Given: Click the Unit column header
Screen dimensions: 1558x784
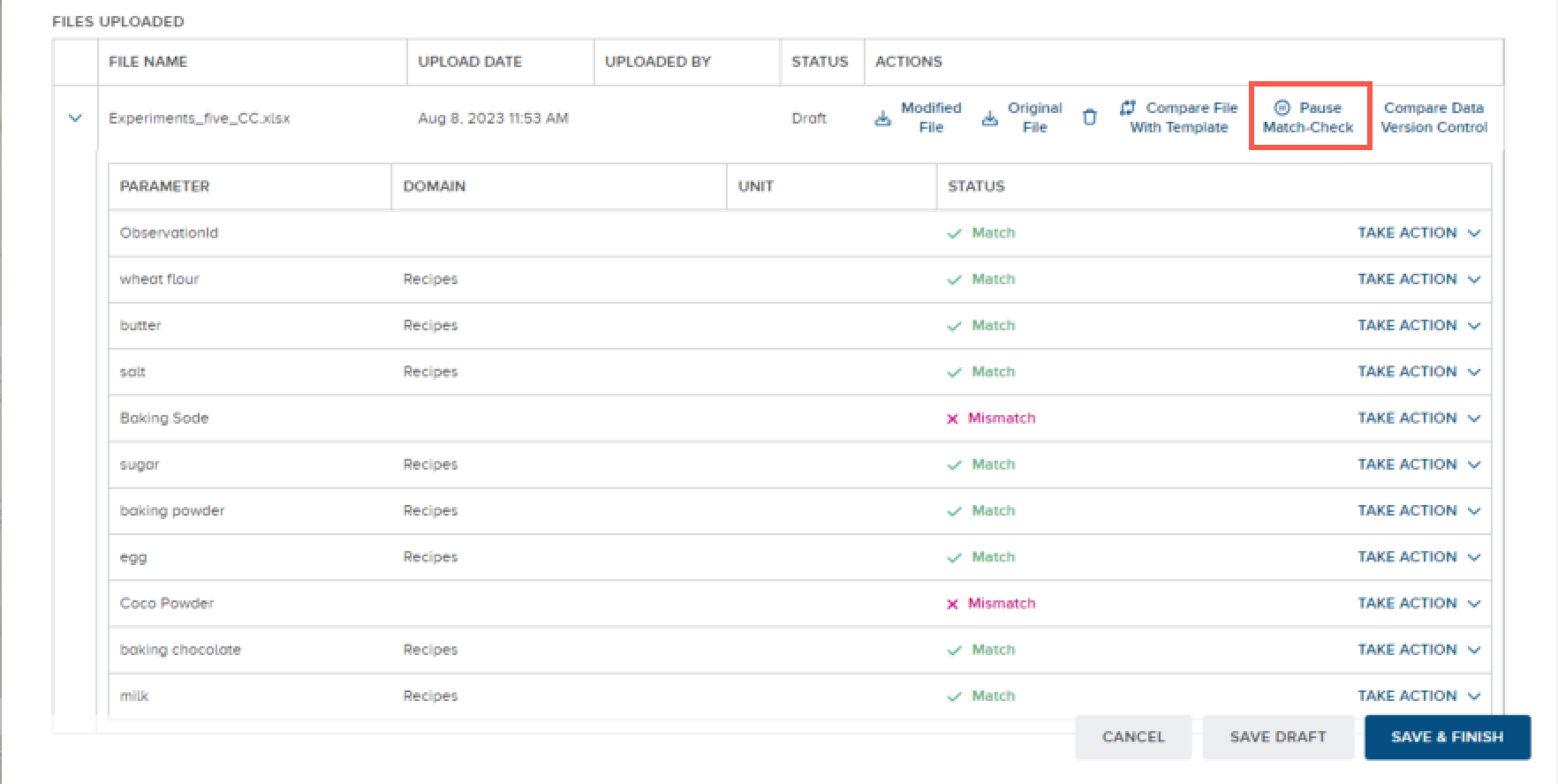Looking at the screenshot, I should (x=756, y=186).
